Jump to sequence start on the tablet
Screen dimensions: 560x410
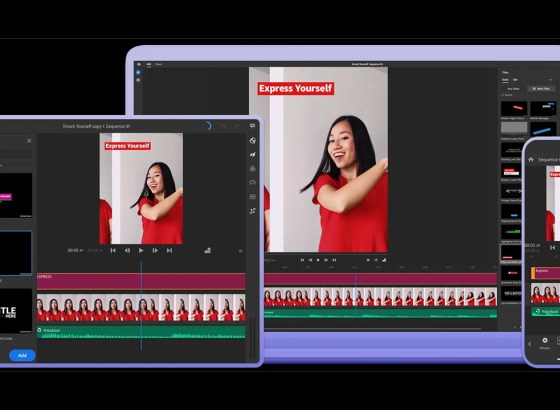click(113, 251)
